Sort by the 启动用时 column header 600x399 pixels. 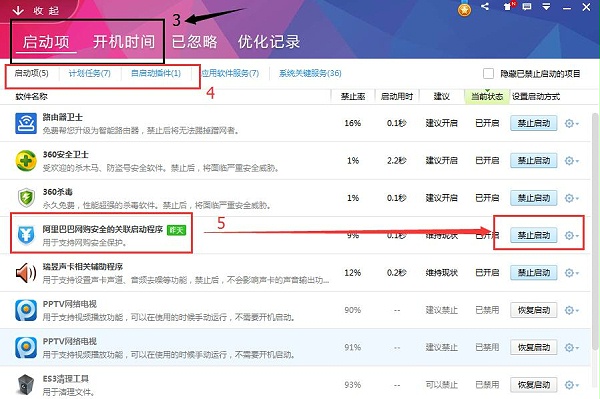[x=397, y=96]
